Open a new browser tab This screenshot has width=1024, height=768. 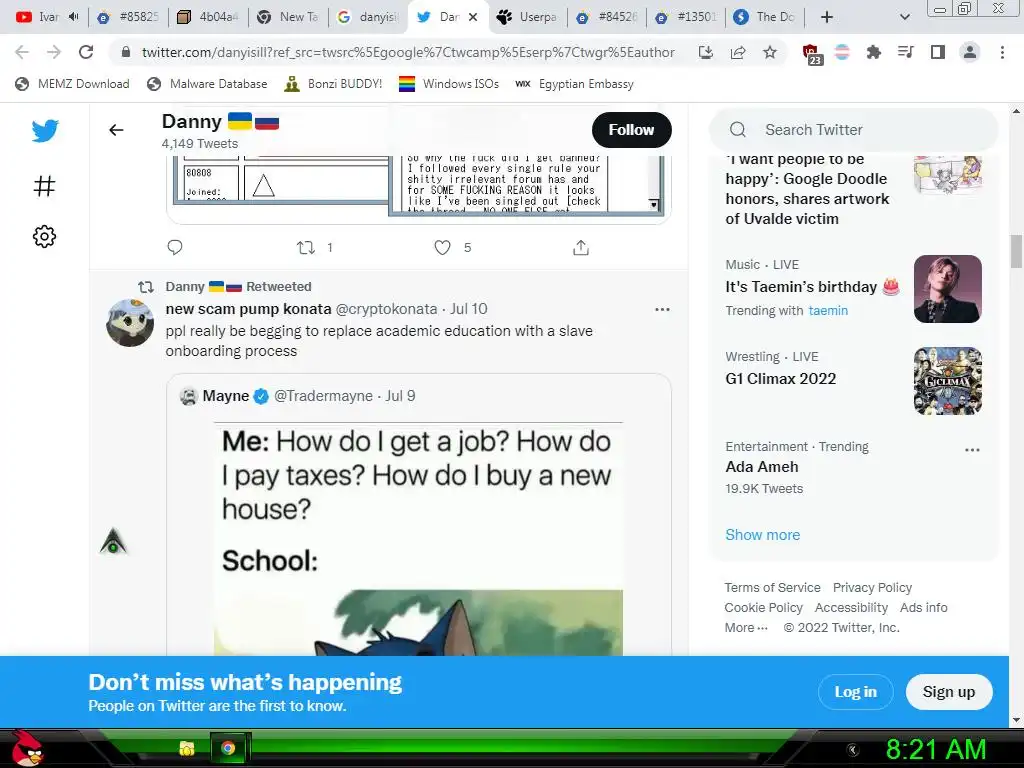point(827,17)
